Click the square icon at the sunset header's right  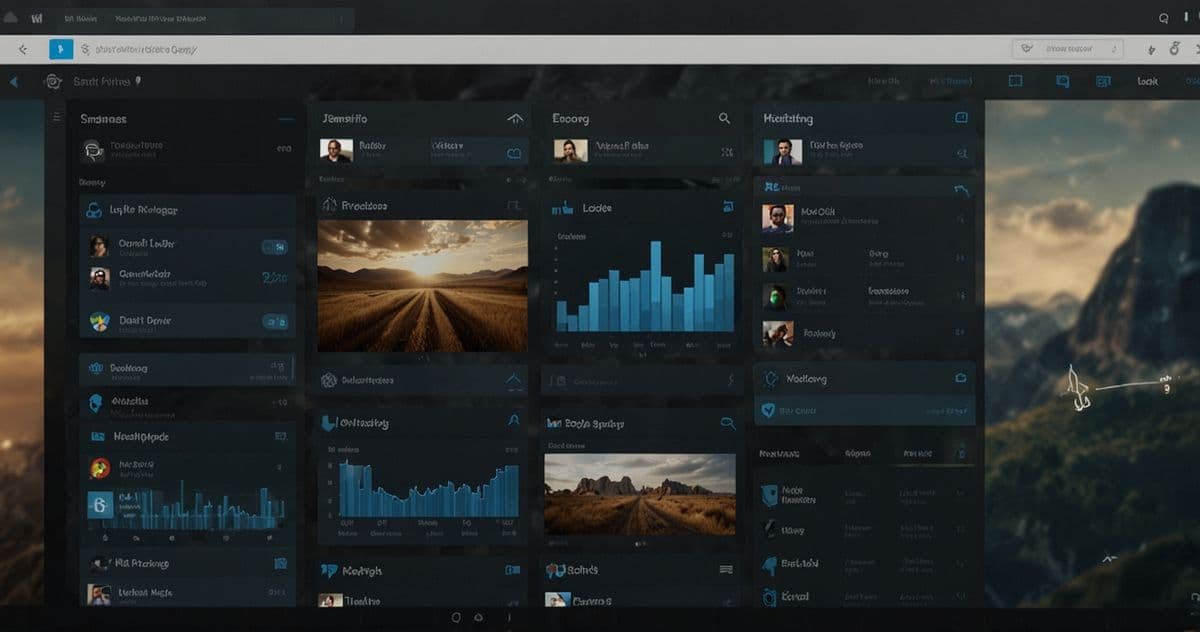pos(514,206)
